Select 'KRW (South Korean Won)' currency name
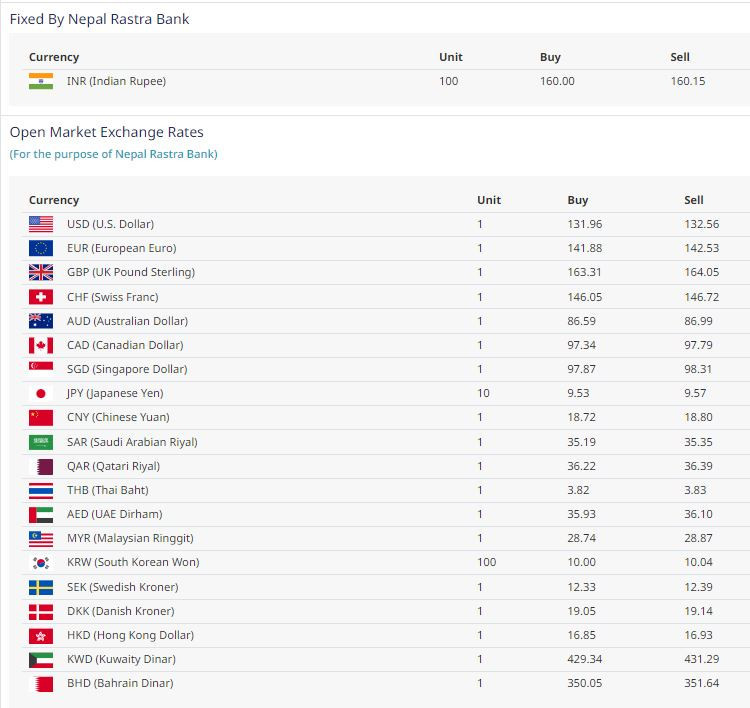The width and height of the screenshot is (750, 708). (133, 562)
